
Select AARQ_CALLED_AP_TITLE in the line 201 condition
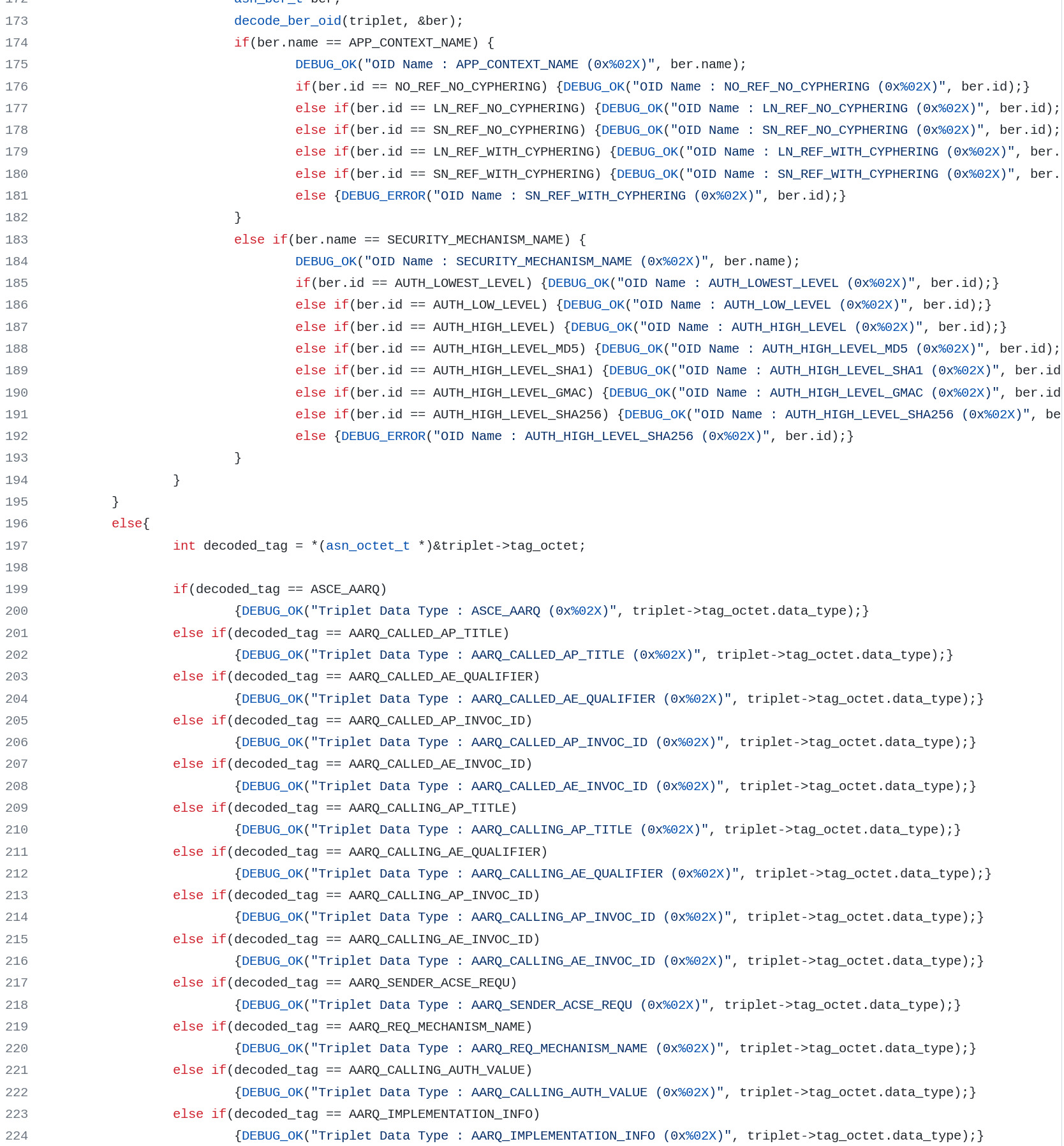click(x=425, y=633)
